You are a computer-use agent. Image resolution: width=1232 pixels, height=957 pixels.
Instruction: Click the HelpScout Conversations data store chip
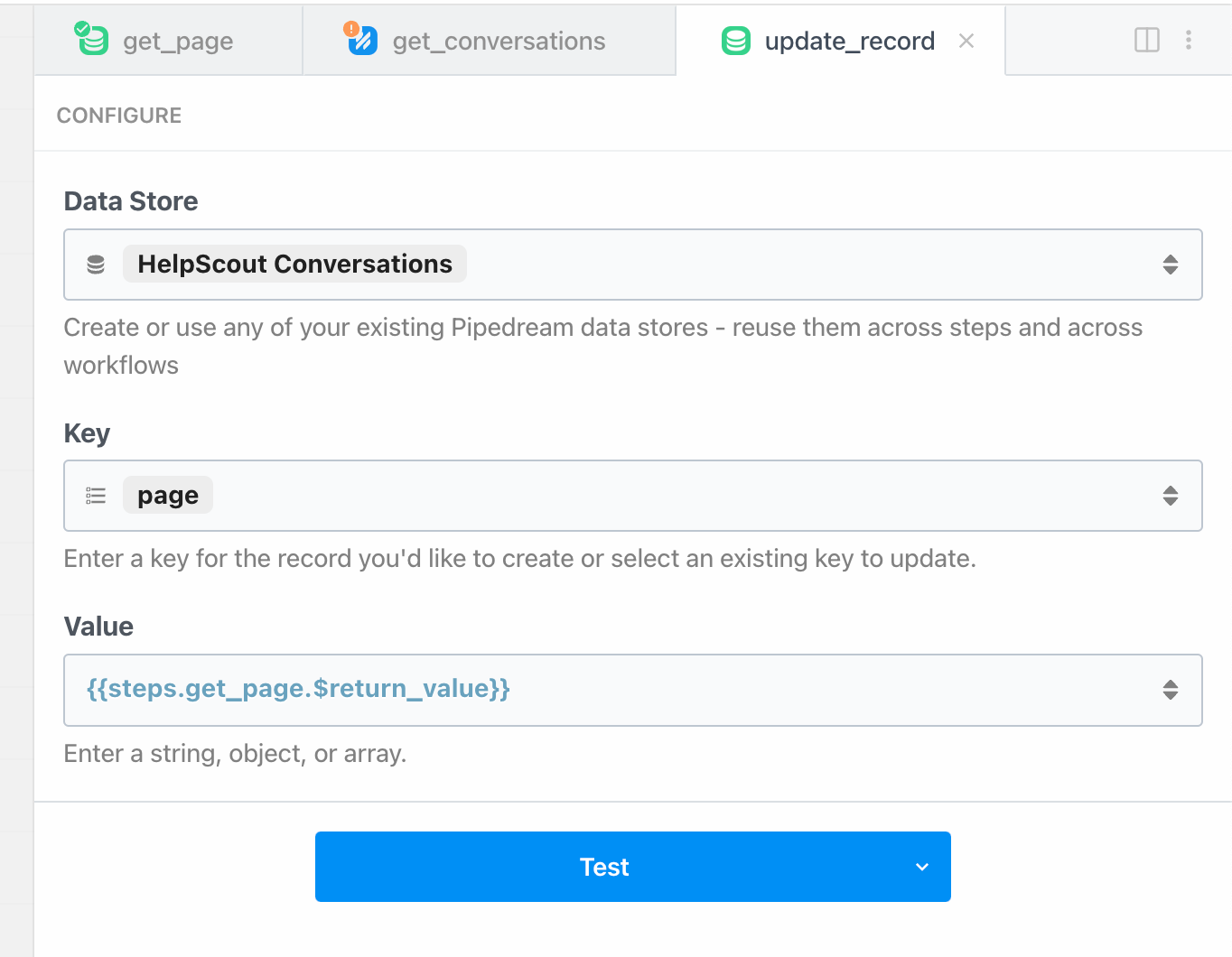pos(294,264)
